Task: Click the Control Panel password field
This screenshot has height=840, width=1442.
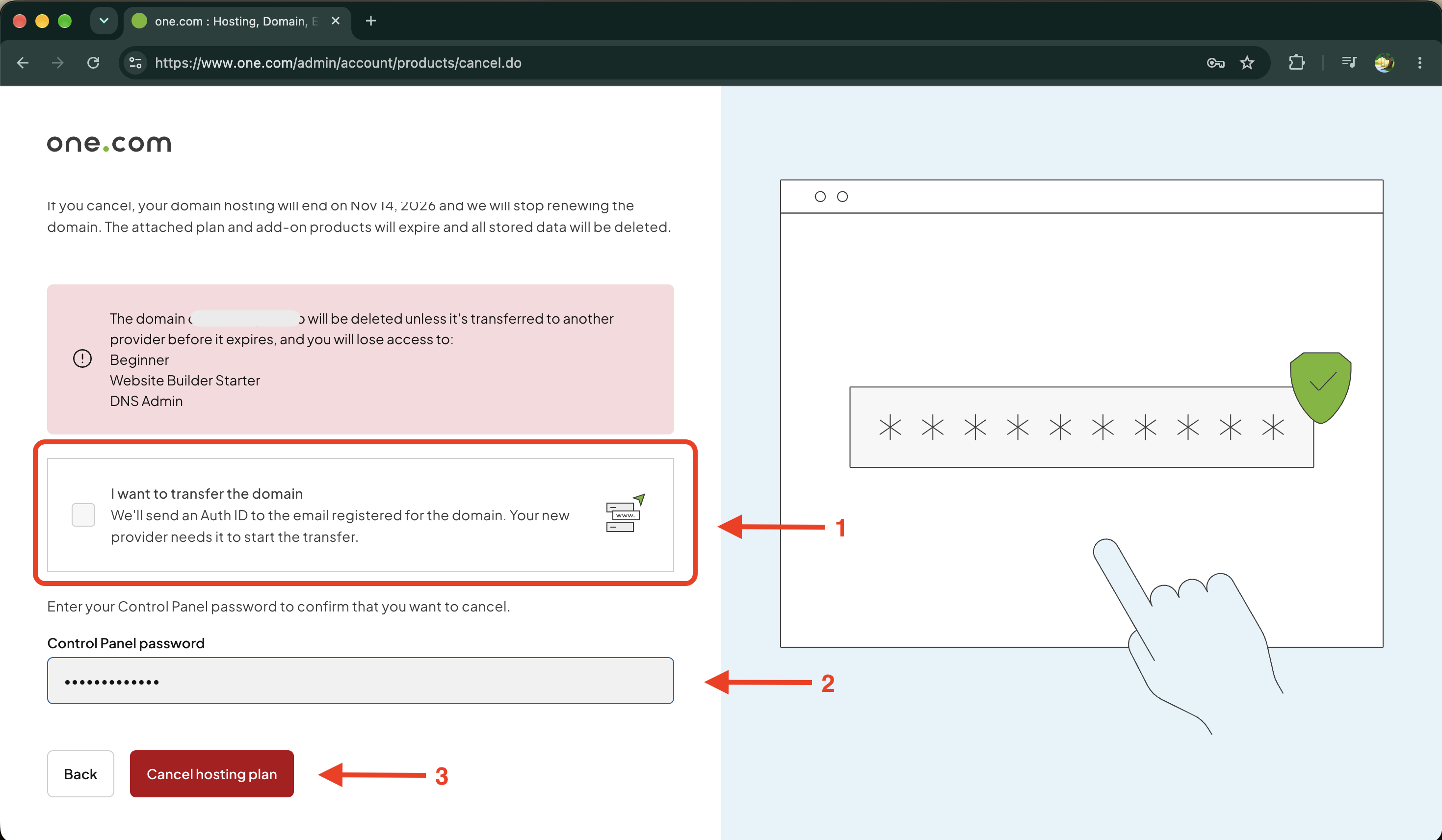Action: pos(361,681)
